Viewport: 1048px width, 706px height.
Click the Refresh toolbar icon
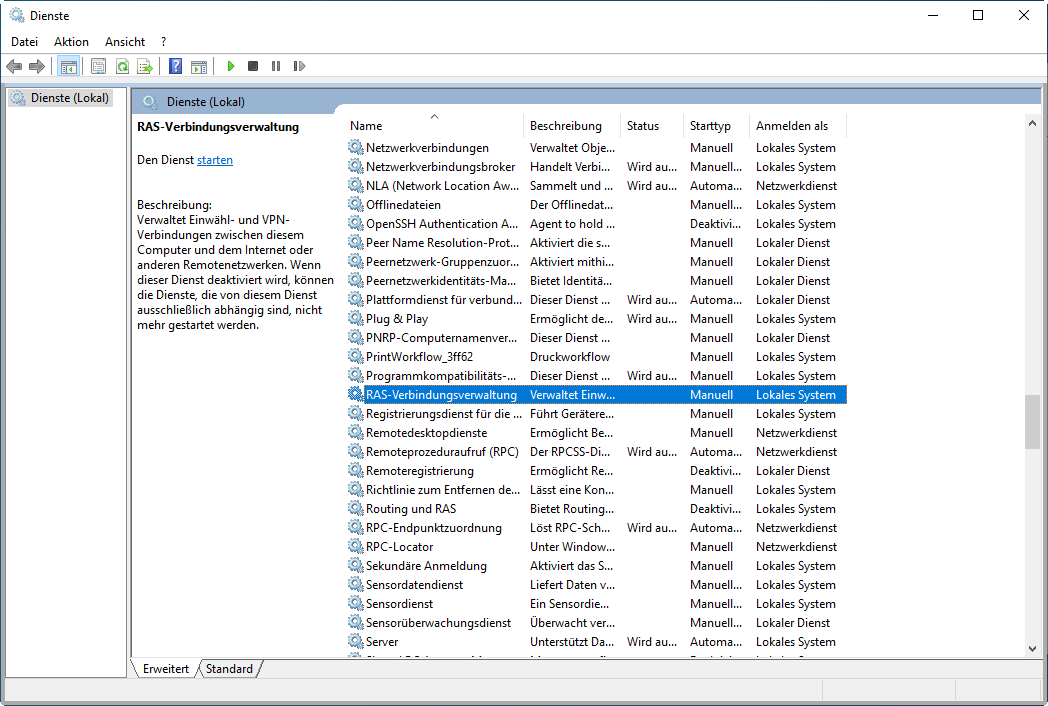tap(122, 66)
